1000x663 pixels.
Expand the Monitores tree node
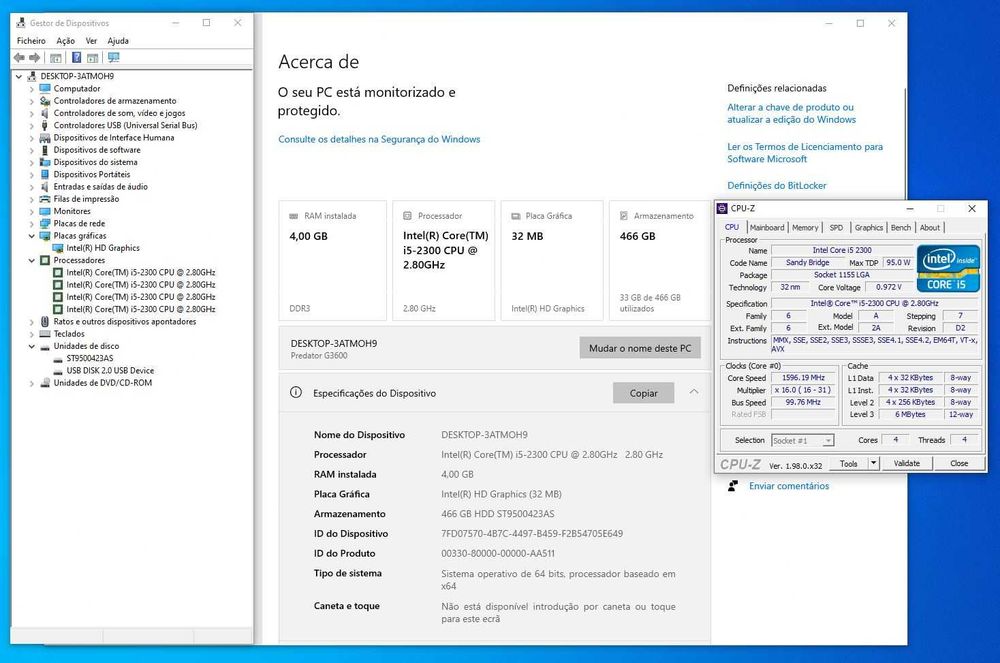(x=32, y=211)
